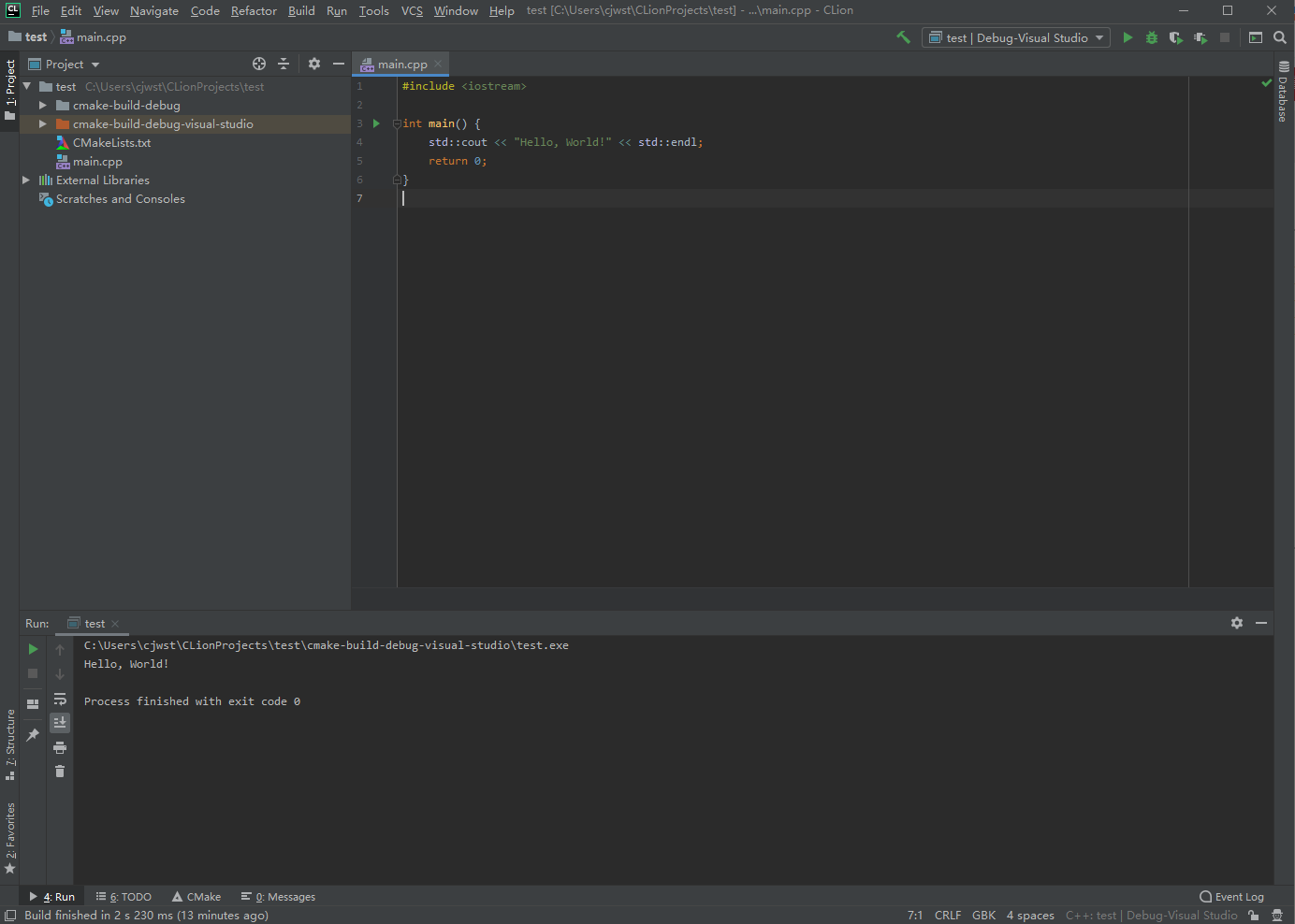Toggle soft-wrap in the Run console
Screen dimensions: 1295x924
tap(60, 699)
